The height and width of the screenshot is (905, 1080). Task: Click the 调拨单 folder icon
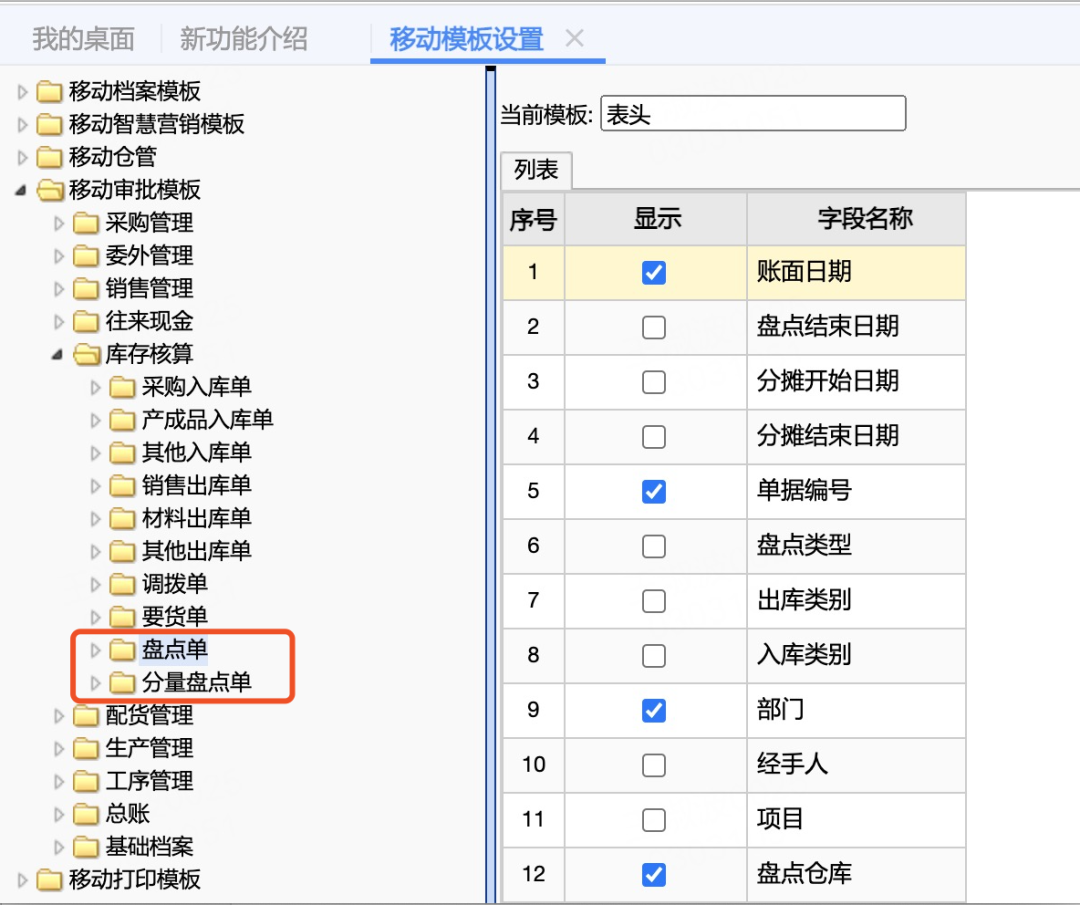coord(122,584)
